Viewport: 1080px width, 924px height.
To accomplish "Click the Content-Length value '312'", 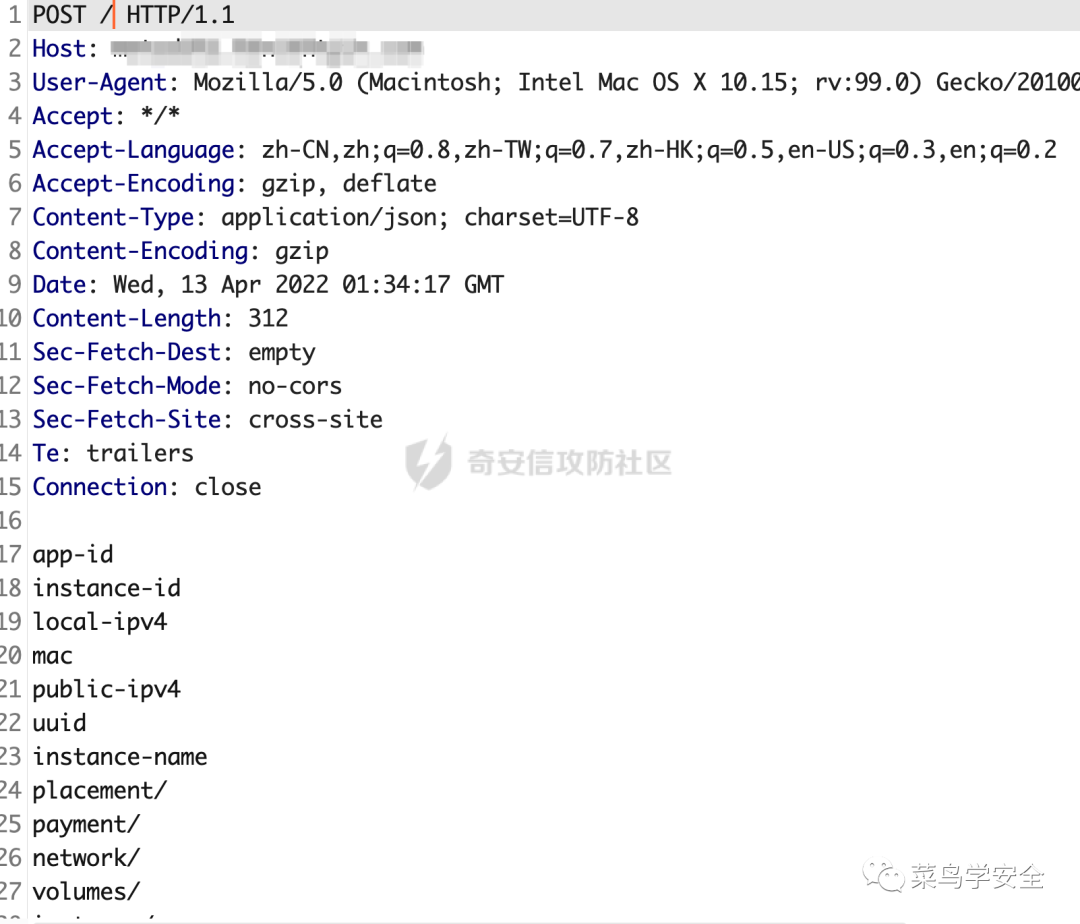I will [x=268, y=318].
